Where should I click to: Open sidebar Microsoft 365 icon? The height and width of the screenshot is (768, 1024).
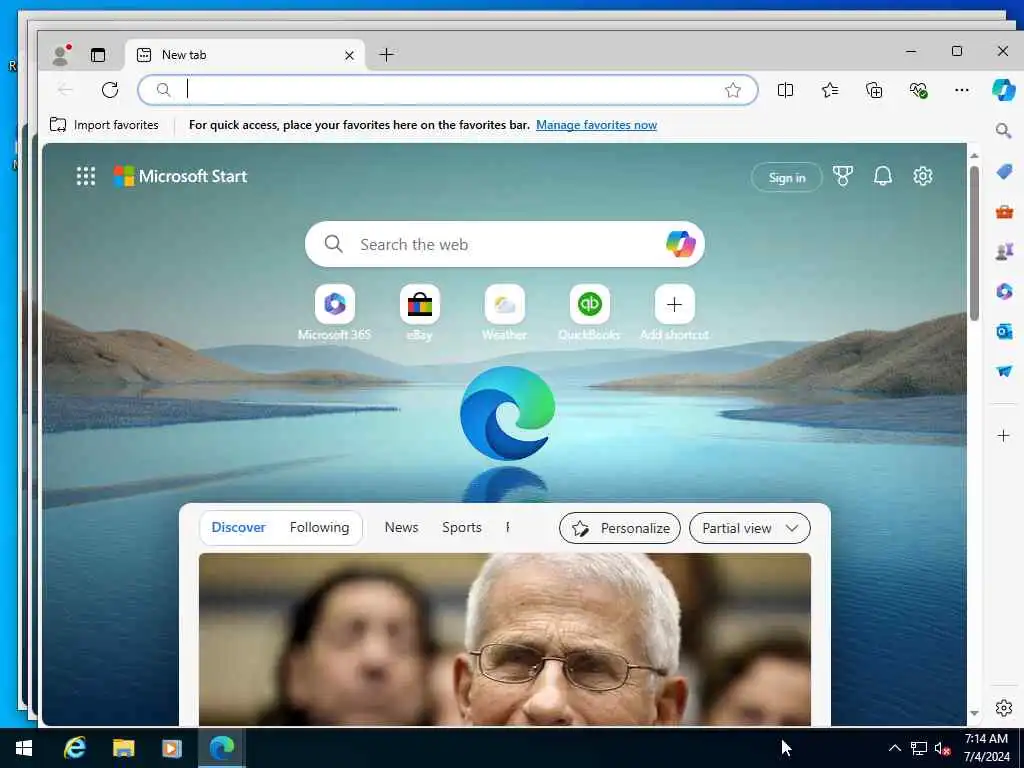[x=1004, y=291]
